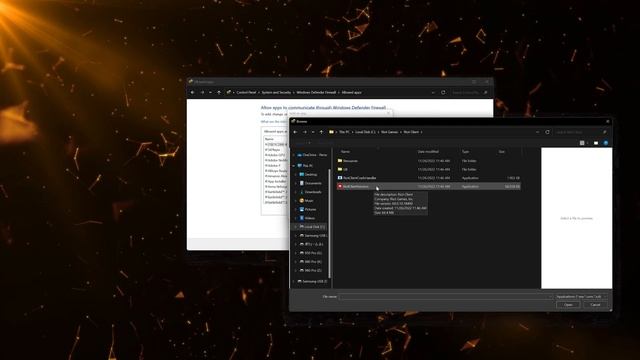Go back in Allowed apps window
The height and width of the screenshot is (360, 640).
point(193,93)
